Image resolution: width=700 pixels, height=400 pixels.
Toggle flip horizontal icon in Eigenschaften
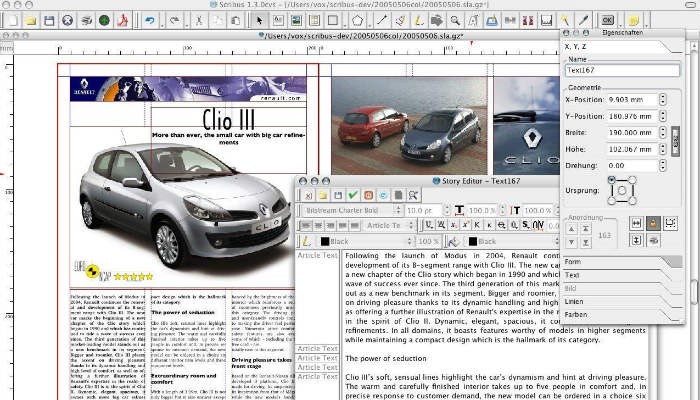coord(637,223)
